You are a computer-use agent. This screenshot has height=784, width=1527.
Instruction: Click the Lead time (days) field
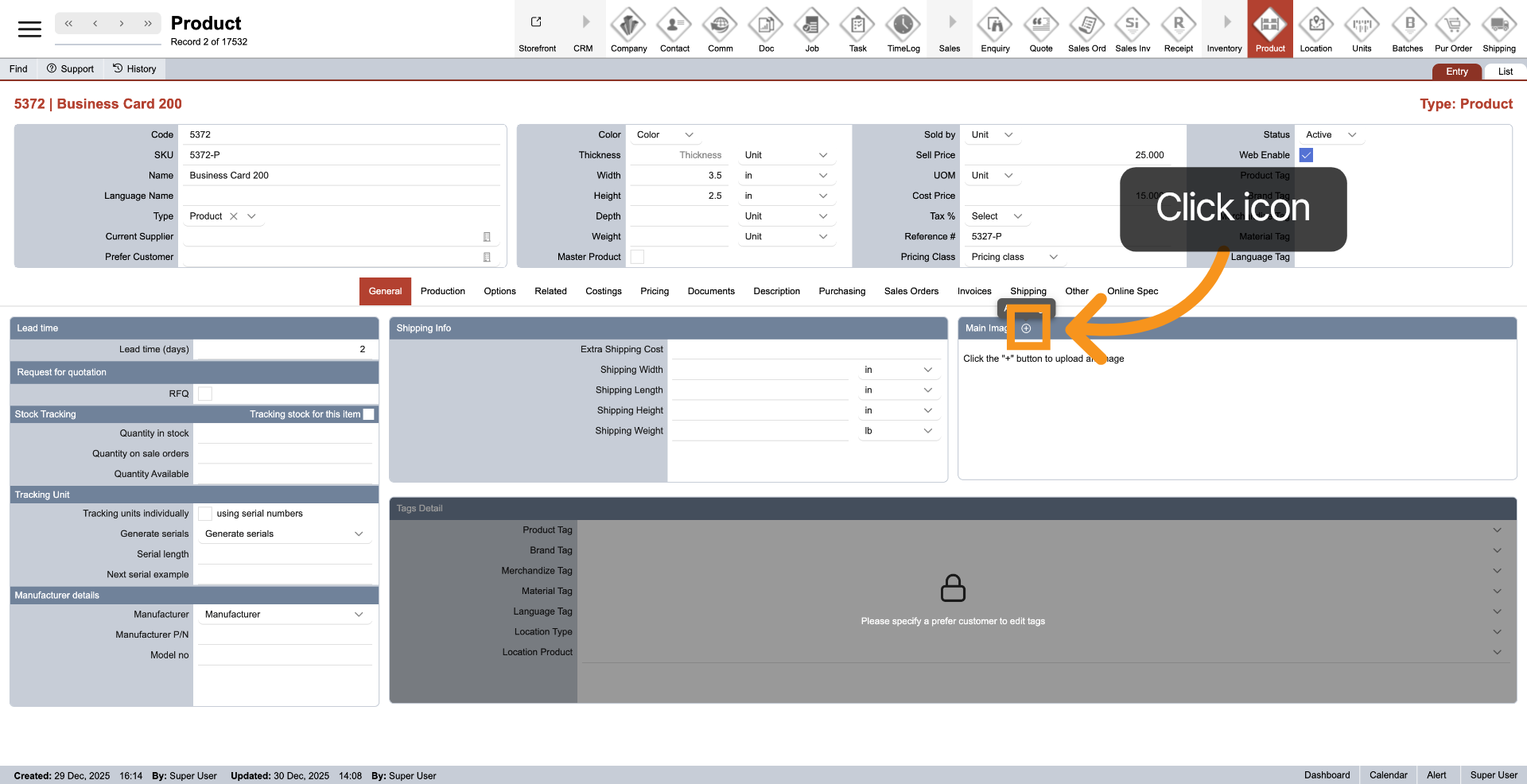284,349
